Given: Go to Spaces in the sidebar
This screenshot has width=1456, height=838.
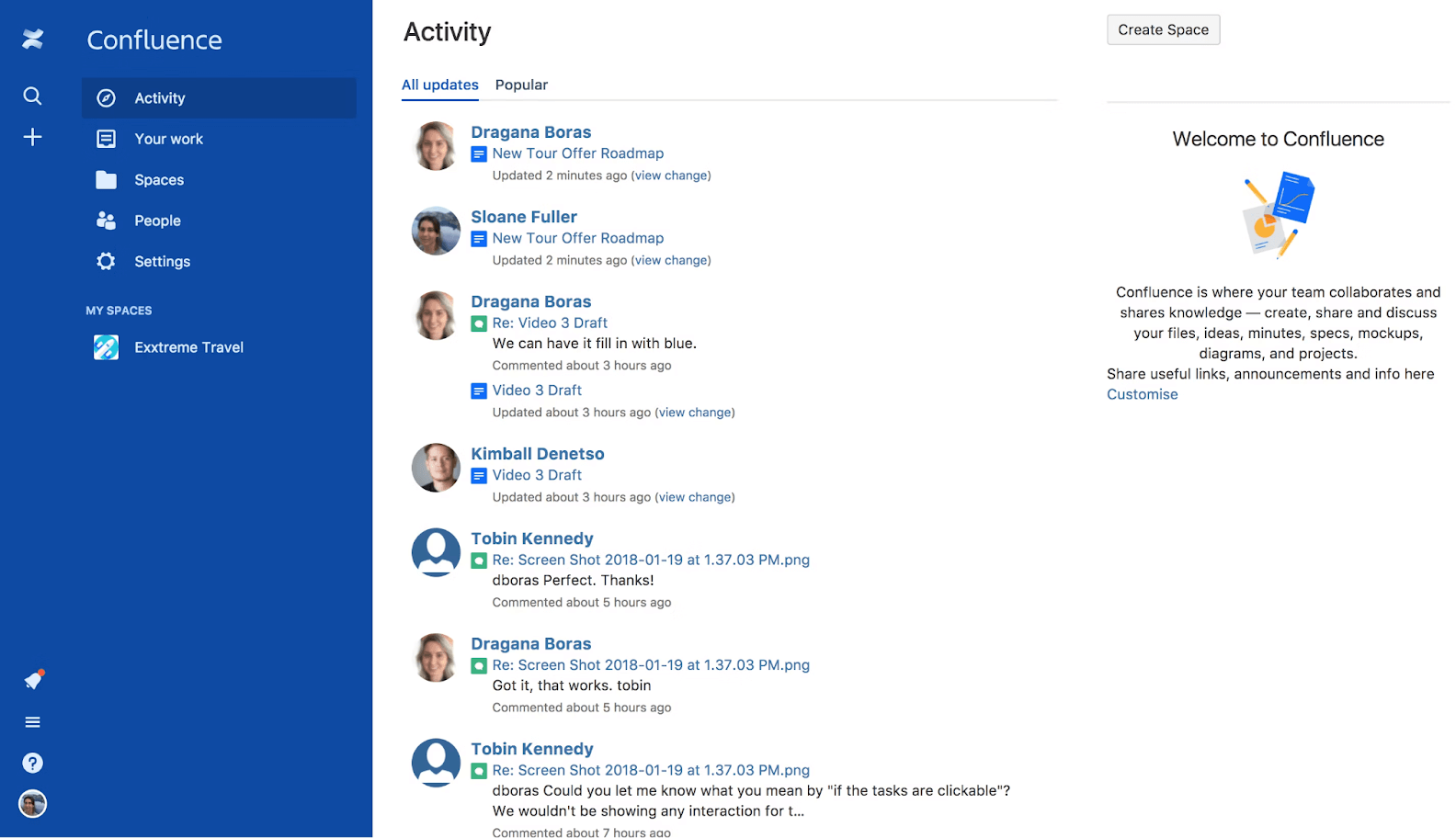Looking at the screenshot, I should (219, 180).
